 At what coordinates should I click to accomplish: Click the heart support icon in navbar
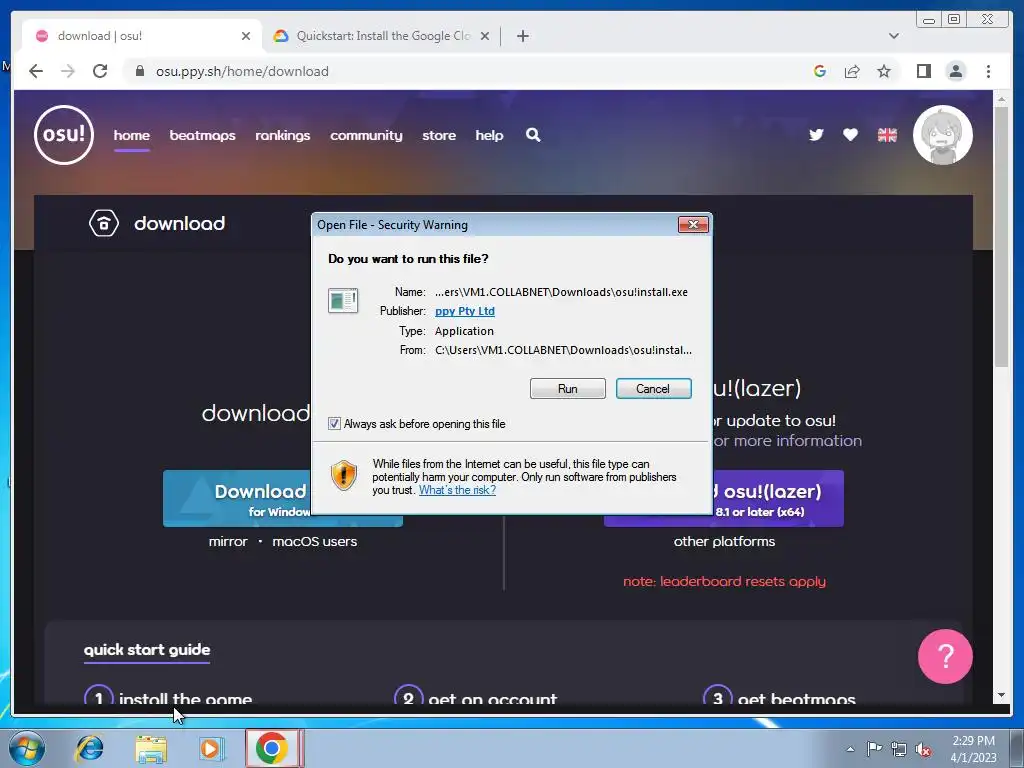(850, 135)
